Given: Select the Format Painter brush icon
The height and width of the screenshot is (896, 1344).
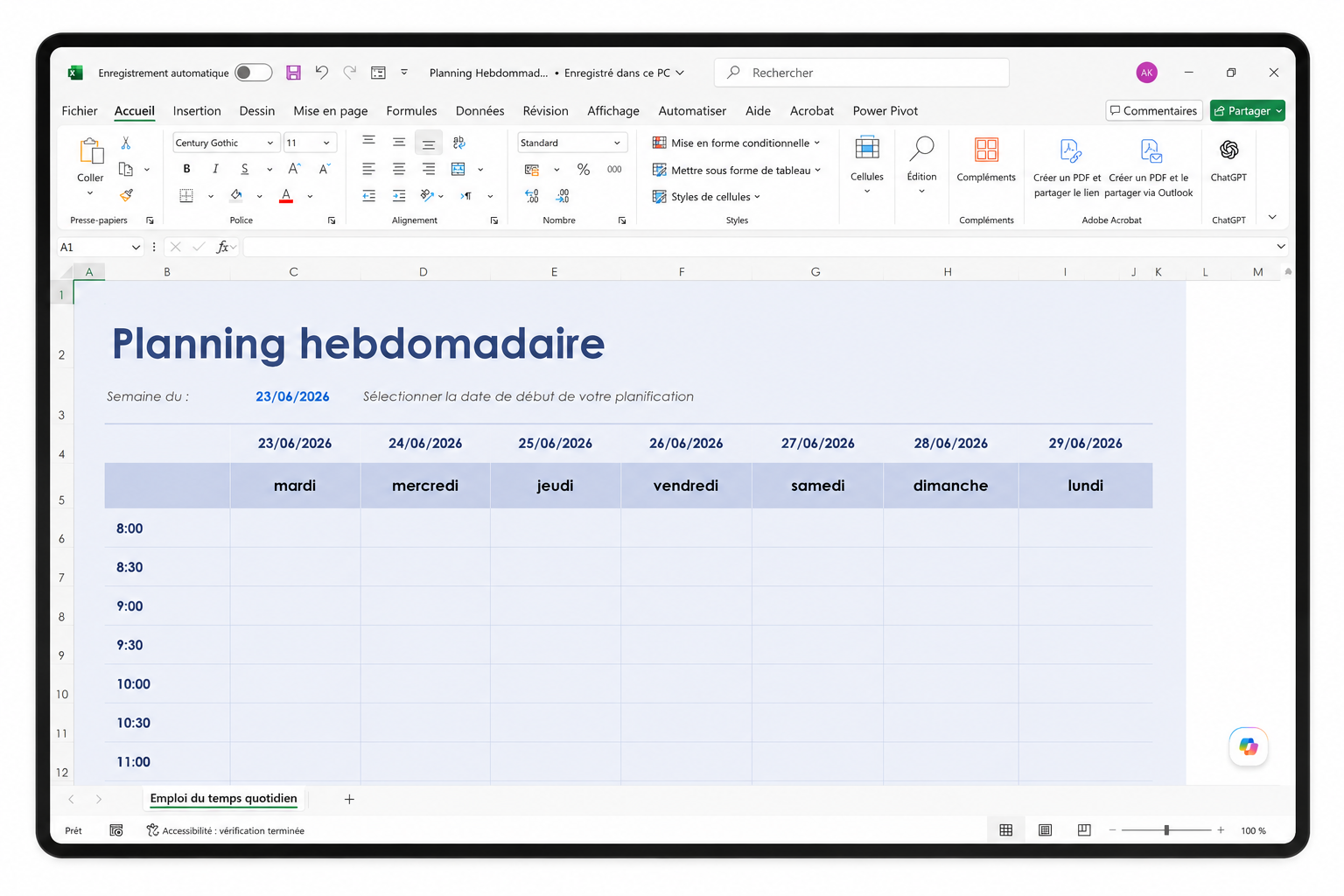Looking at the screenshot, I should (x=126, y=195).
